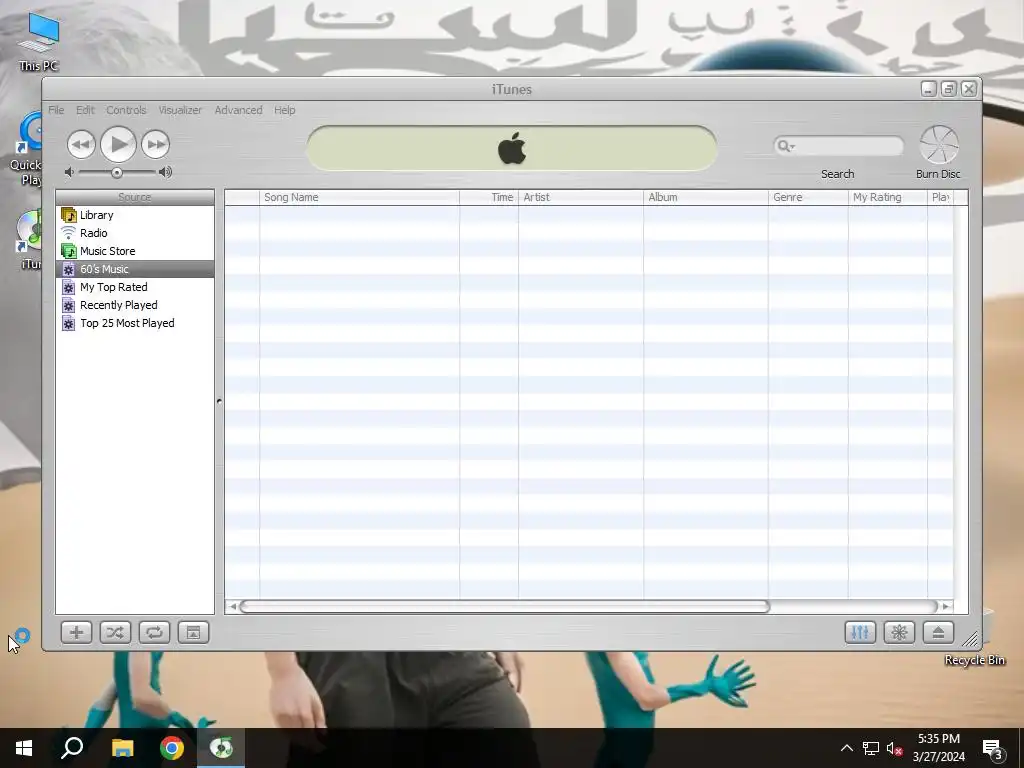The height and width of the screenshot is (768, 1024).
Task: Click the scrollbar right arrow
Action: point(946,607)
